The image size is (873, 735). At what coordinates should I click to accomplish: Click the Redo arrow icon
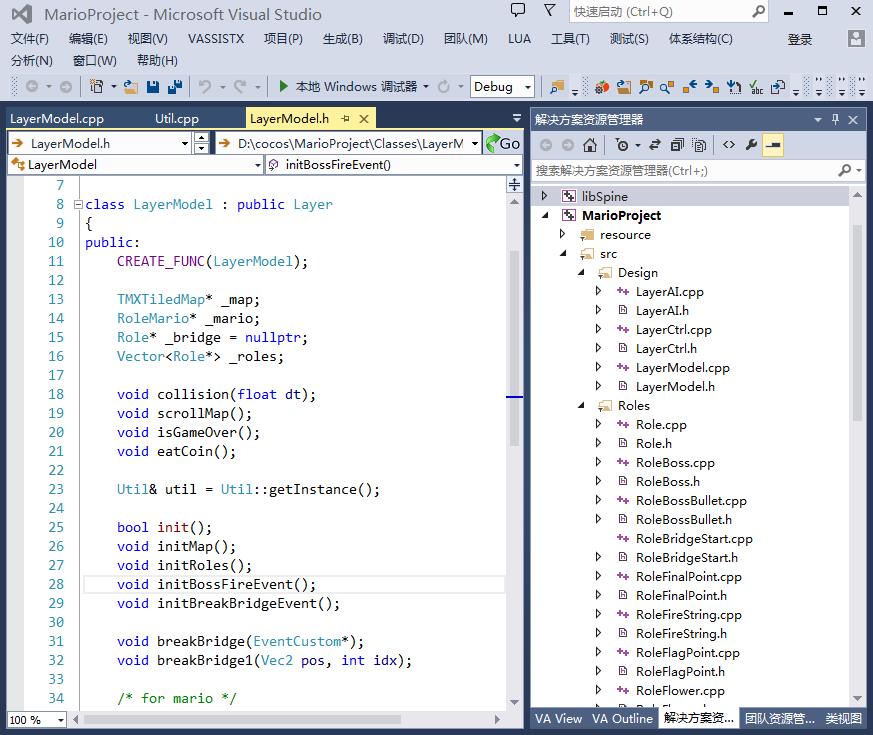click(240, 86)
